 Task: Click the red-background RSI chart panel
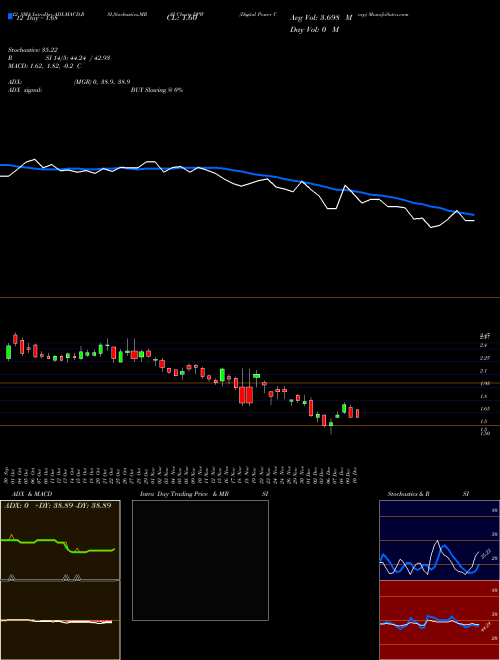tap(439, 620)
